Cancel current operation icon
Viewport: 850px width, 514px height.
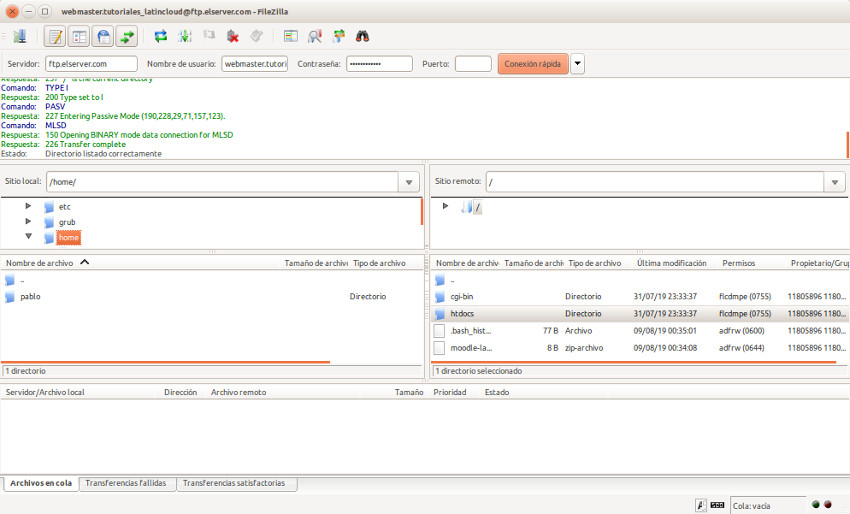click(x=209, y=36)
